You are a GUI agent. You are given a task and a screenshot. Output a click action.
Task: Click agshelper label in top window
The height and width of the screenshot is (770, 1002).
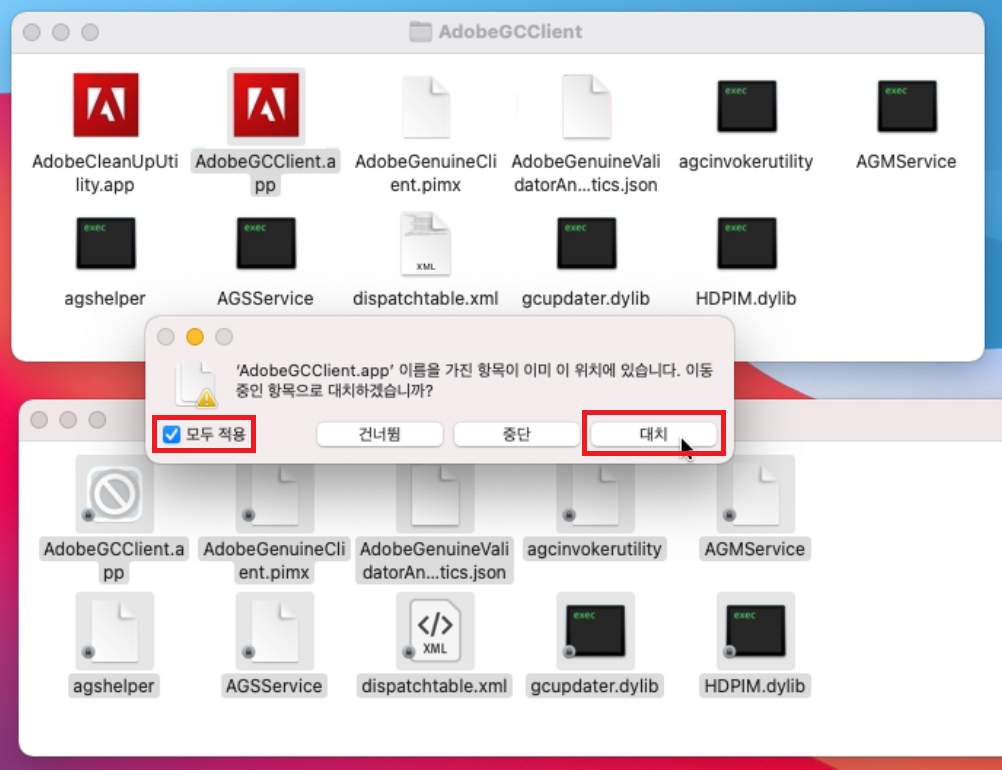tap(105, 298)
